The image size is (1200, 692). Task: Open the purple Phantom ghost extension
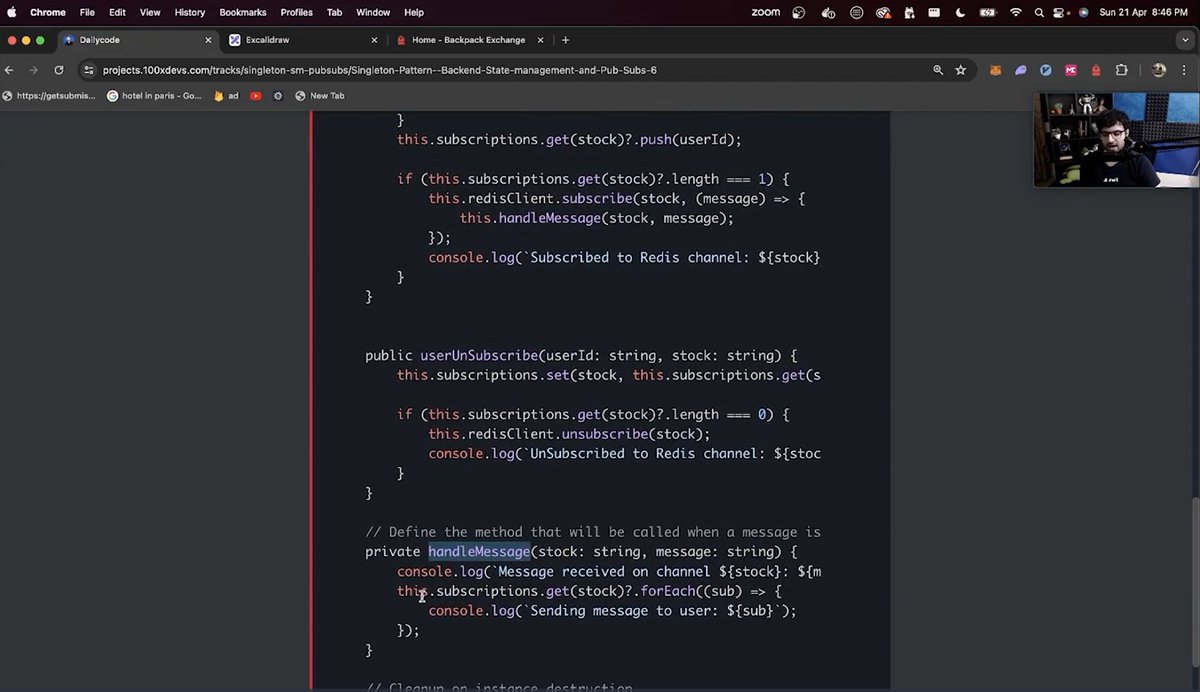[1020, 70]
